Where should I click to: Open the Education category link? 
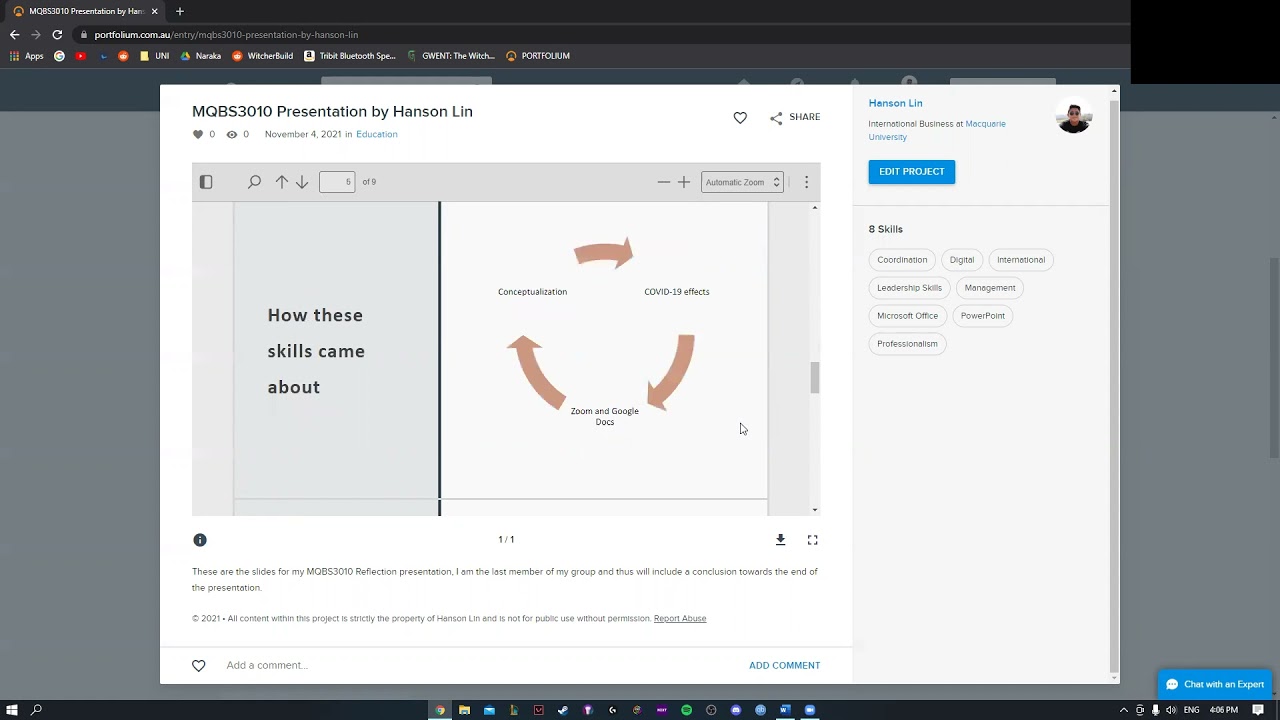click(376, 134)
